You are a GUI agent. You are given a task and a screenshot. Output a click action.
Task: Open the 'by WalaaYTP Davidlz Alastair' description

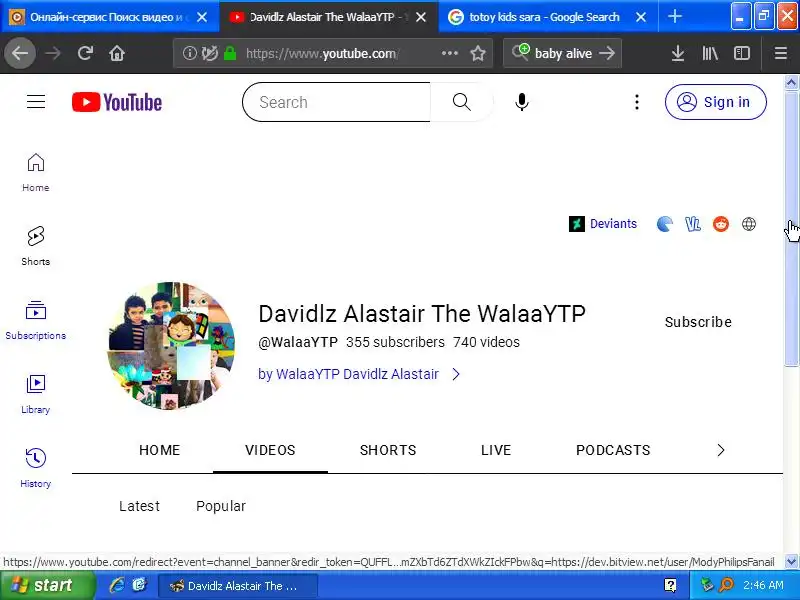348,374
